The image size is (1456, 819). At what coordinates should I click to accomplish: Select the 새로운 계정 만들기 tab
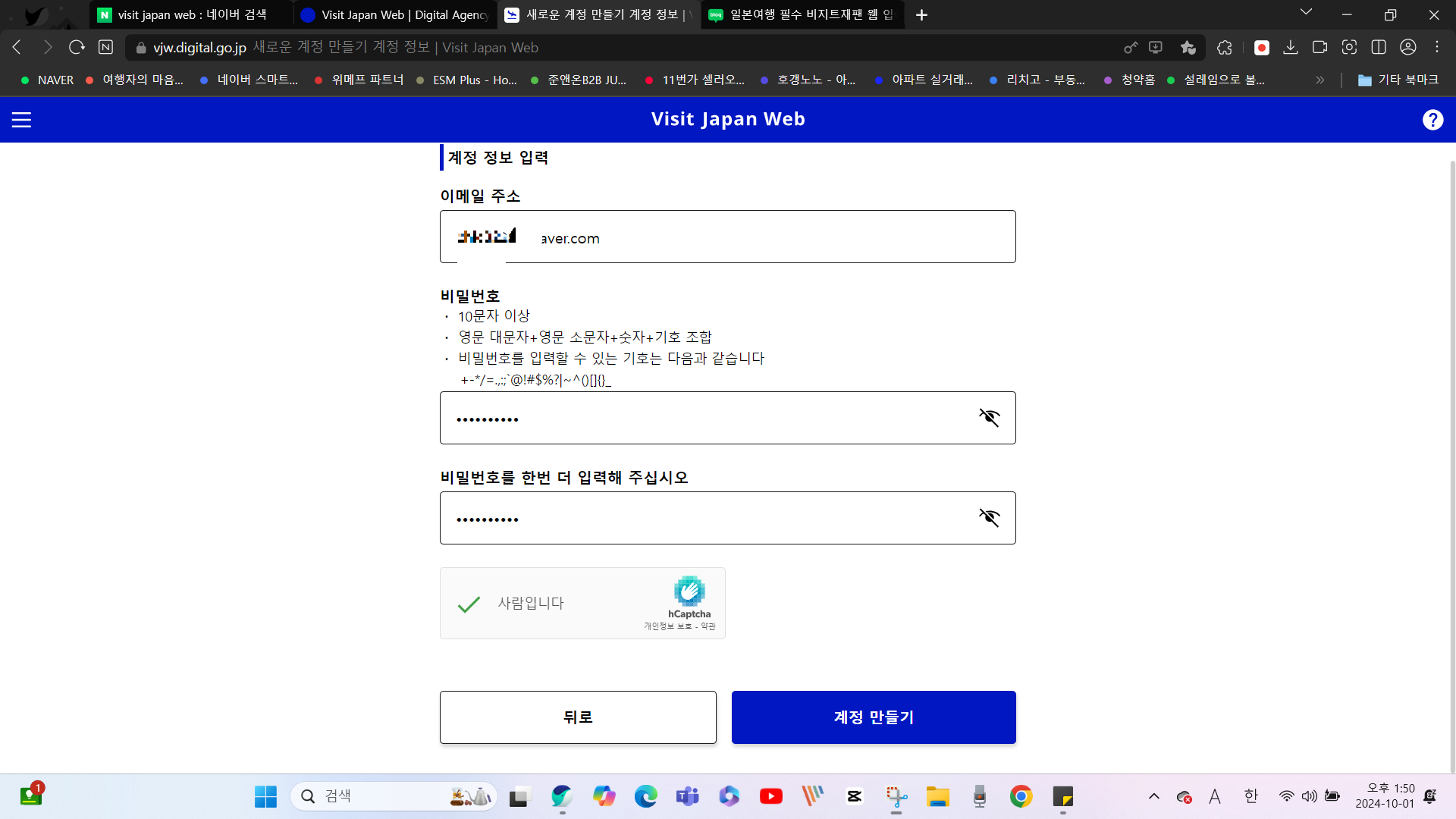pyautogui.click(x=599, y=15)
